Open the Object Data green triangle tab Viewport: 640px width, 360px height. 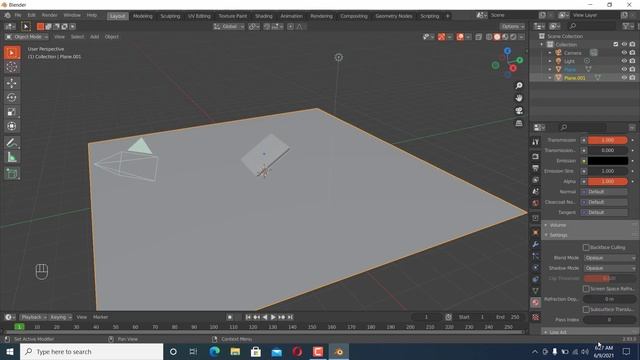(x=536, y=291)
